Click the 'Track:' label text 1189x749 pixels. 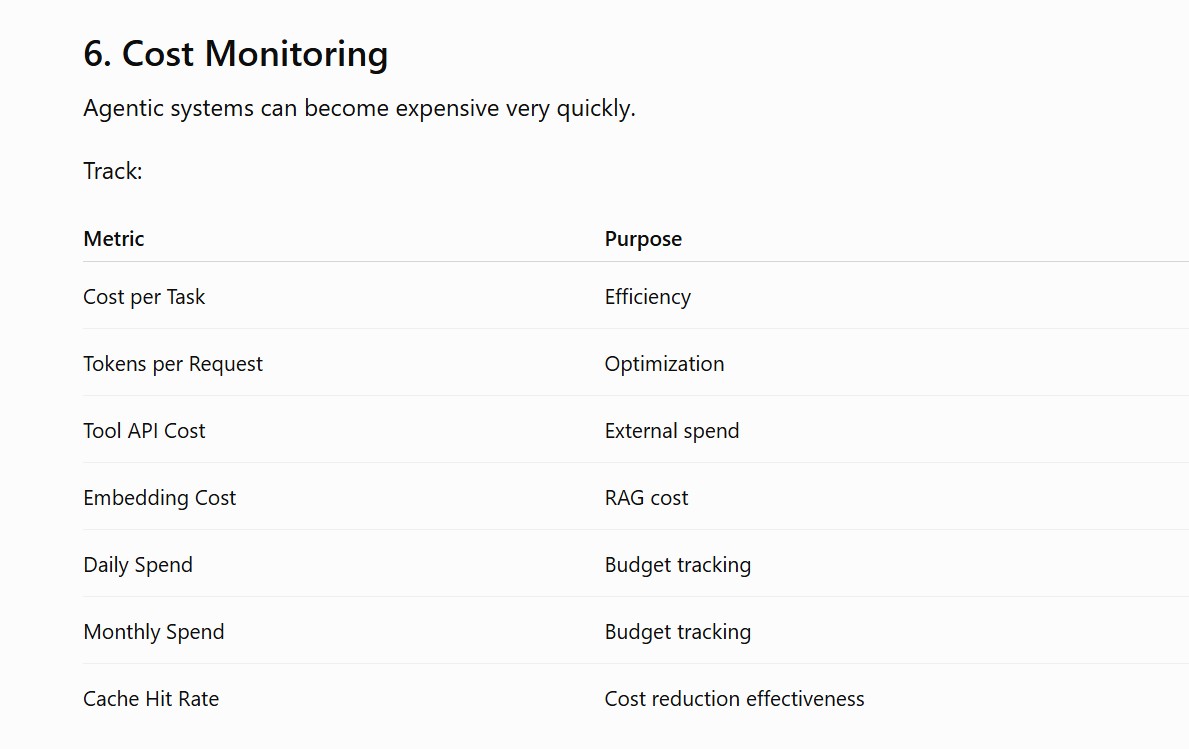(113, 171)
